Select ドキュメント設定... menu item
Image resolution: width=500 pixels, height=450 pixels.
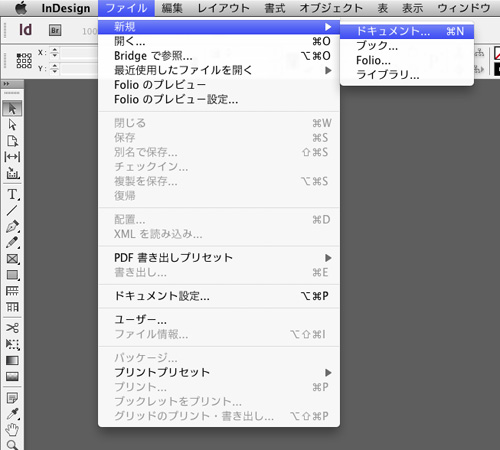tap(219, 296)
